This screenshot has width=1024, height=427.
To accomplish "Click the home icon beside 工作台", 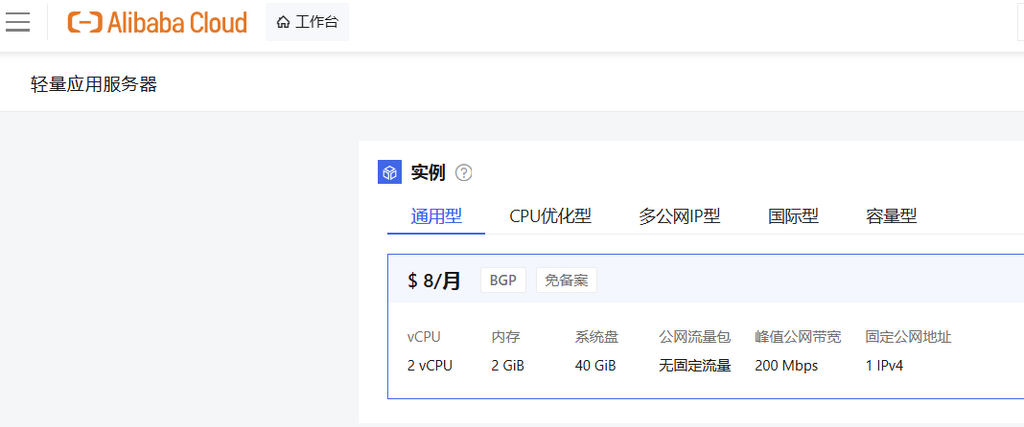I will [x=283, y=22].
